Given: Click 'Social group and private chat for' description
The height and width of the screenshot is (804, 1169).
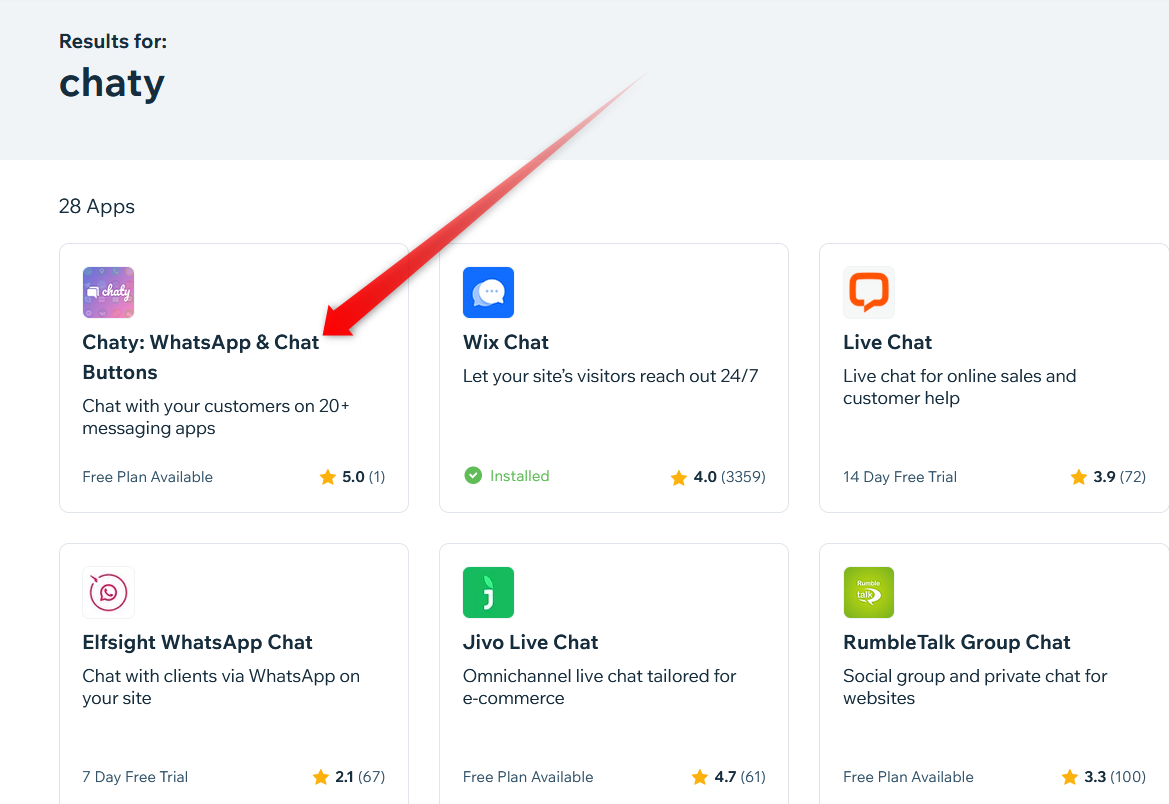Looking at the screenshot, I should [x=975, y=687].
